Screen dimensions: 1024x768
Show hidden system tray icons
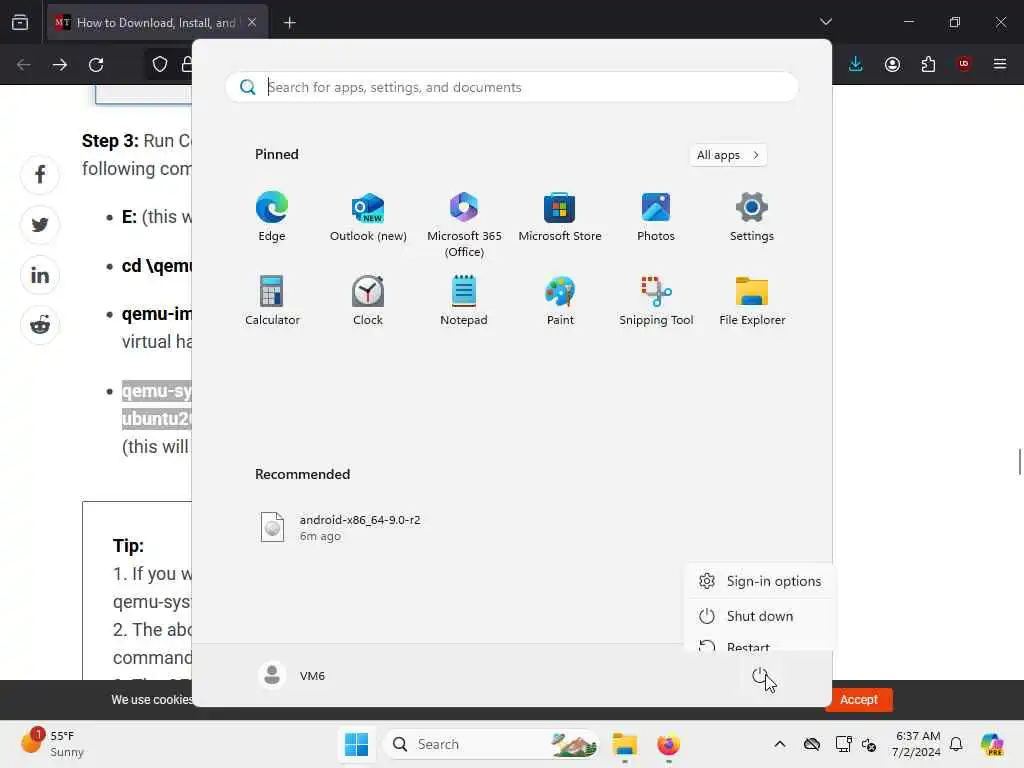780,744
